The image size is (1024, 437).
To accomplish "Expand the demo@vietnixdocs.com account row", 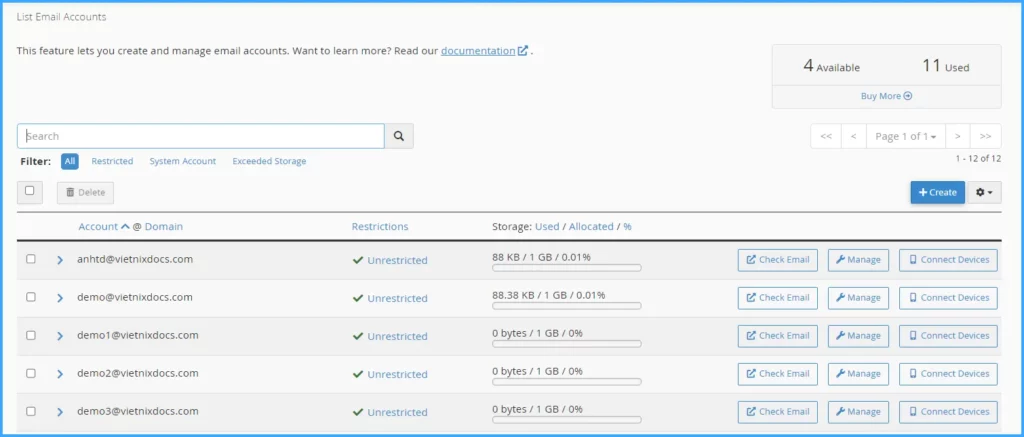I will (60, 298).
